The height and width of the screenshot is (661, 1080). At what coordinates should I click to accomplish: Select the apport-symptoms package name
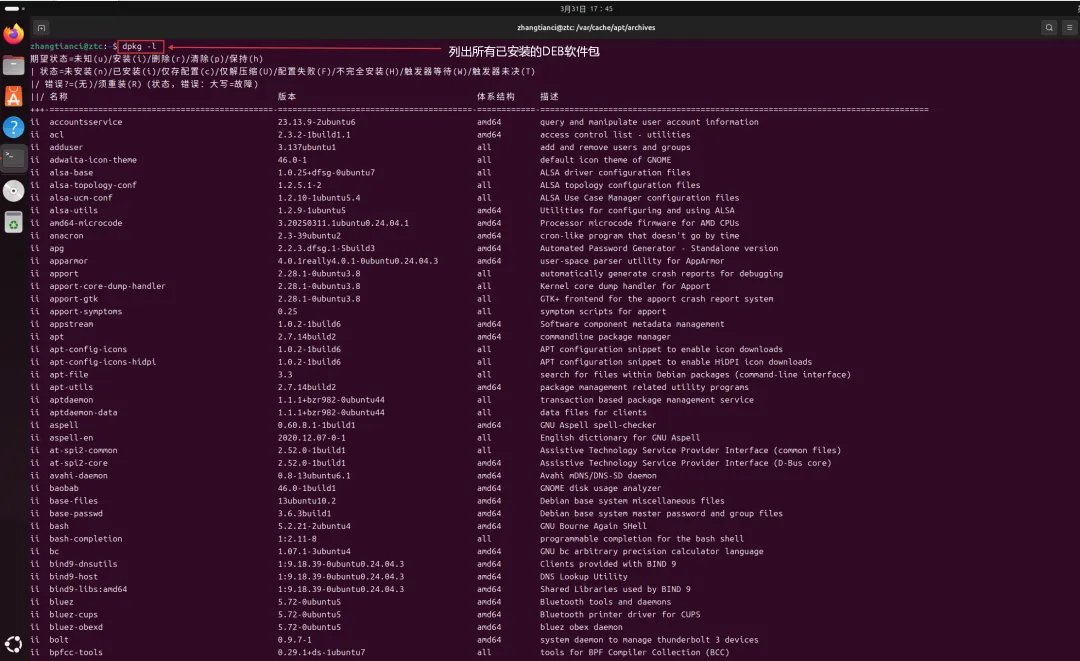coord(85,311)
